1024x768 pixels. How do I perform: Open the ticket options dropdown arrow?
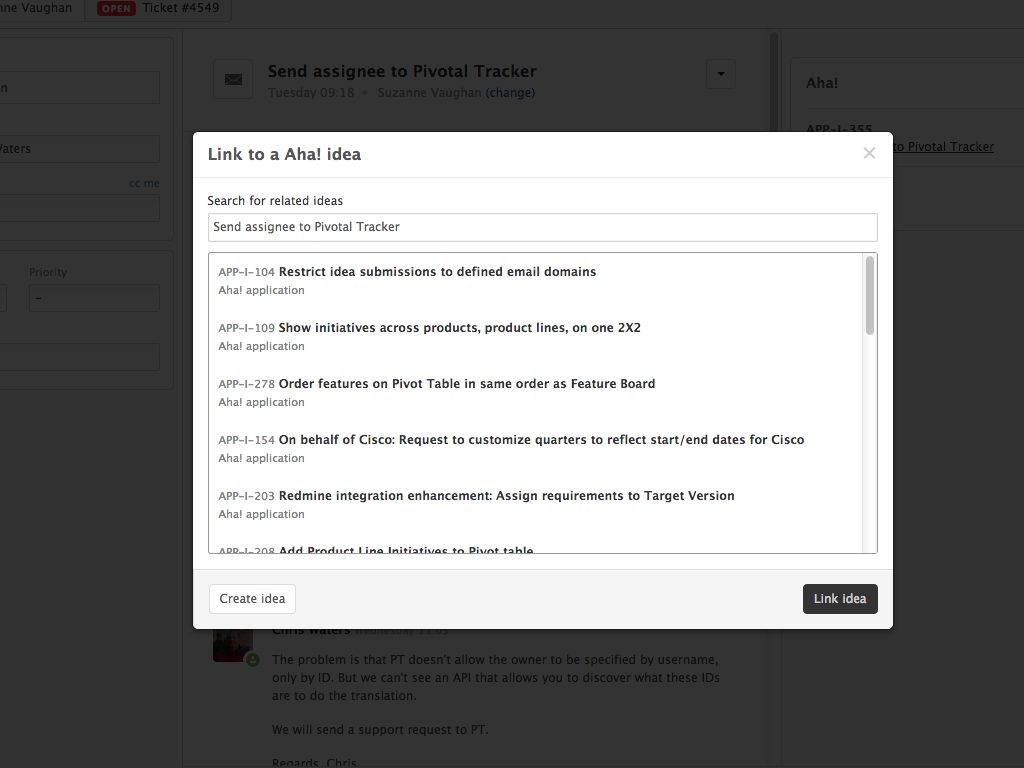[720, 75]
